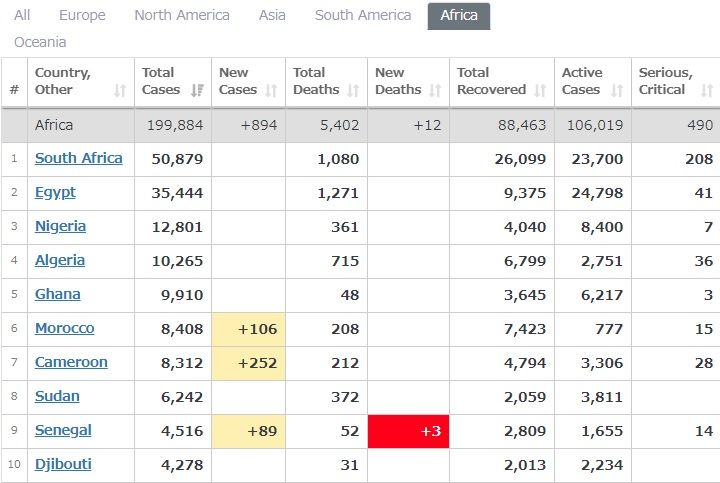720x483 pixels.
Task: Open the Nigeria country page link
Action: [x=60, y=226]
